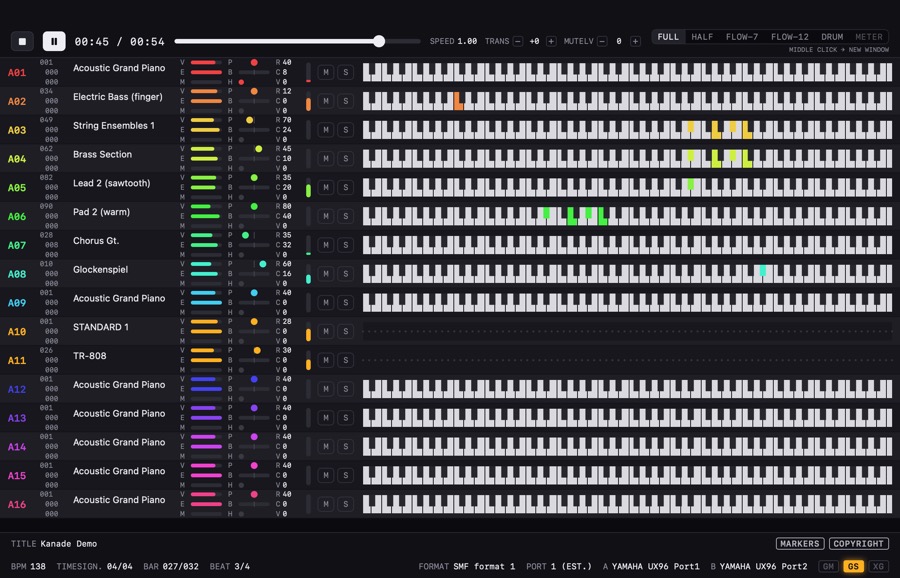Viewport: 900px width, 578px height.
Task: Click the A16 channel label
Action: point(17,505)
